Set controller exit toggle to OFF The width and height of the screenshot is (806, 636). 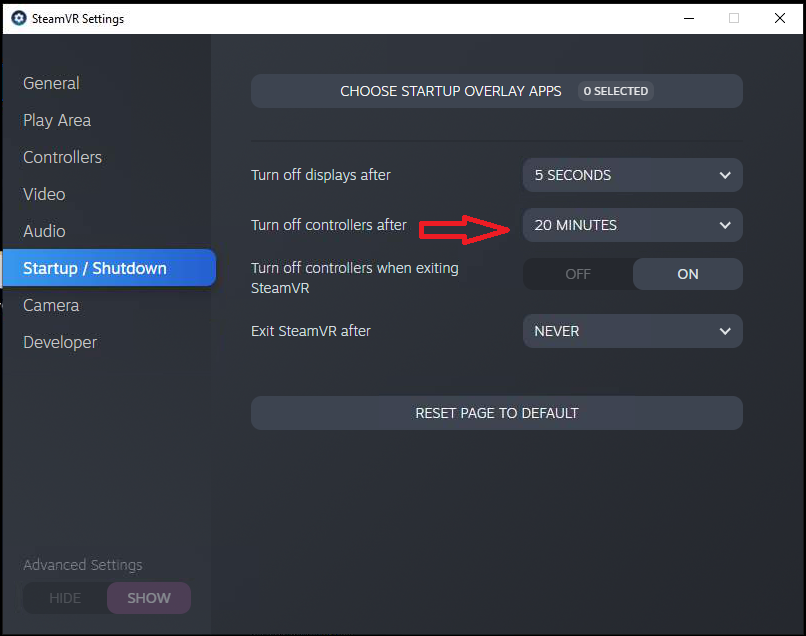[578, 274]
